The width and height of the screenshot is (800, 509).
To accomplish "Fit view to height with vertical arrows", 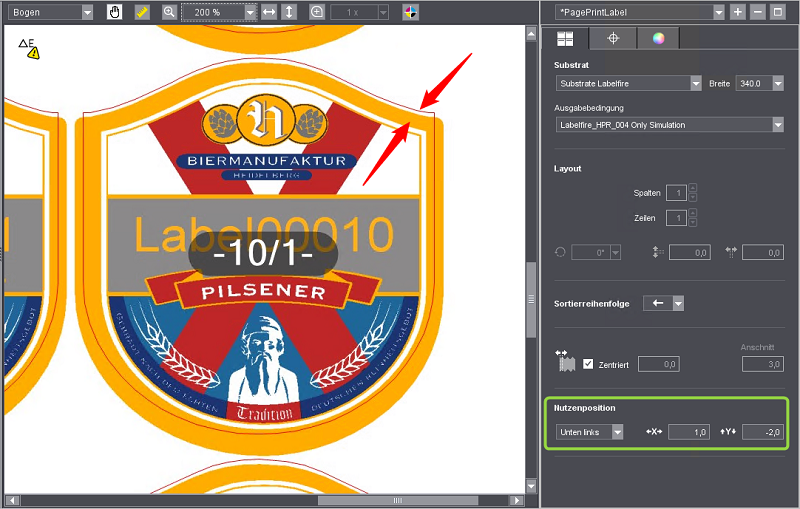I will [x=289, y=12].
